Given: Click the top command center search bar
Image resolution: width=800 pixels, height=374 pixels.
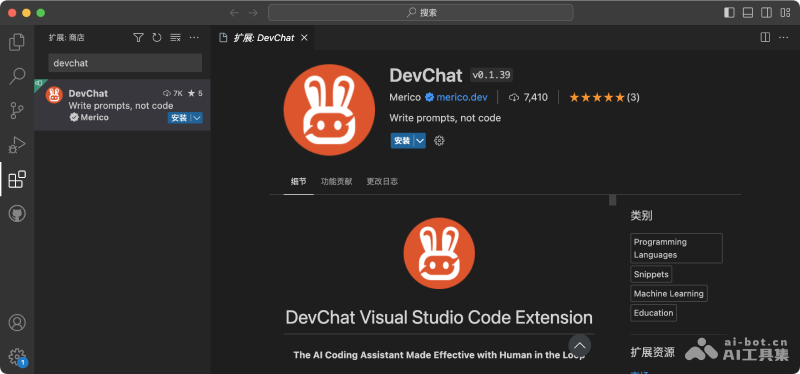Looking at the screenshot, I should 420,13.
